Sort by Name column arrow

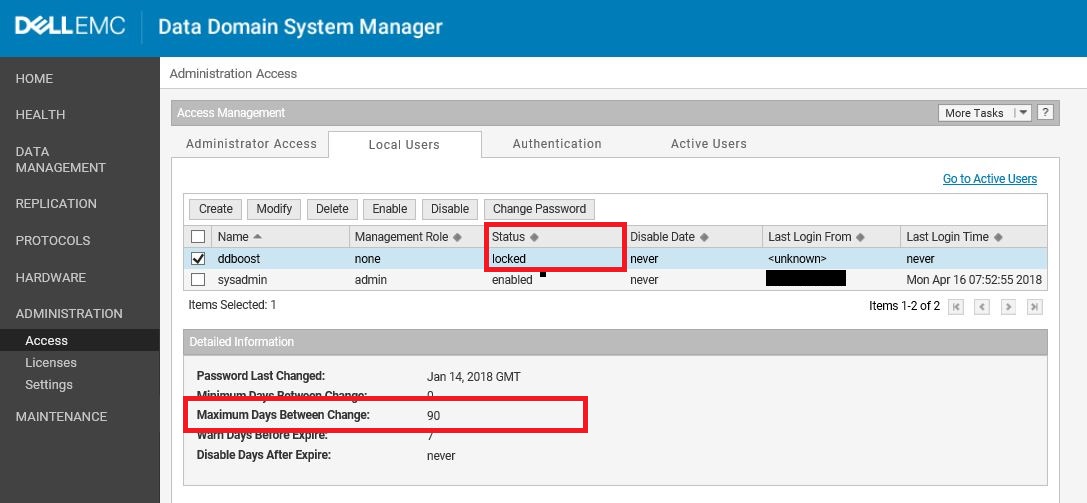[258, 237]
